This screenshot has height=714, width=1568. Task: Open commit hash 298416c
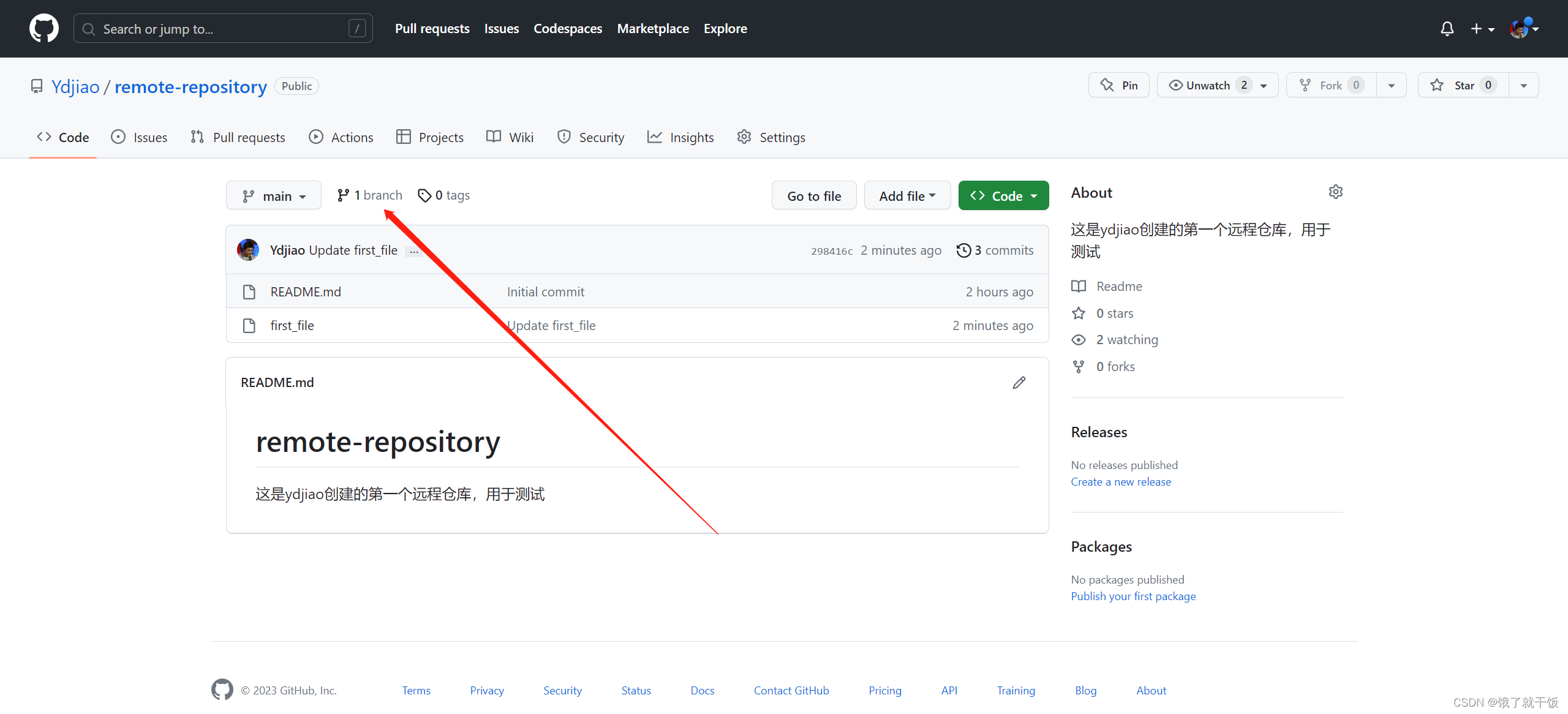click(831, 251)
